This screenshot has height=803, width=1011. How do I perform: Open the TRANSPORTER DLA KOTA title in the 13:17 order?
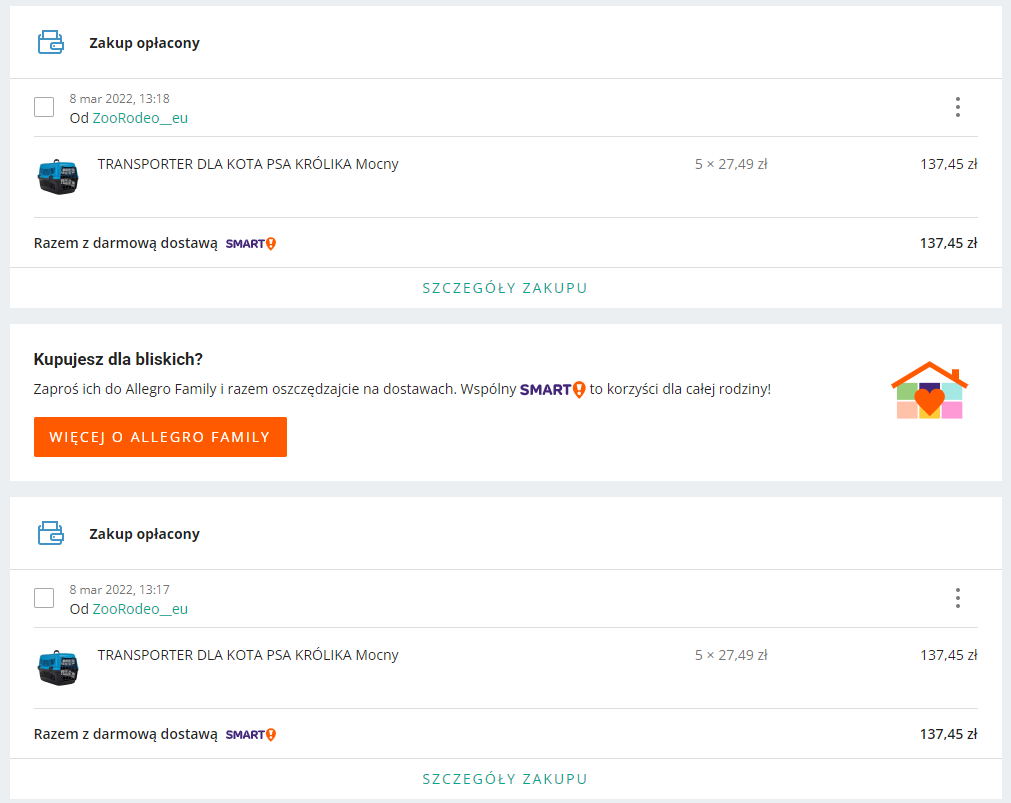tap(248, 655)
